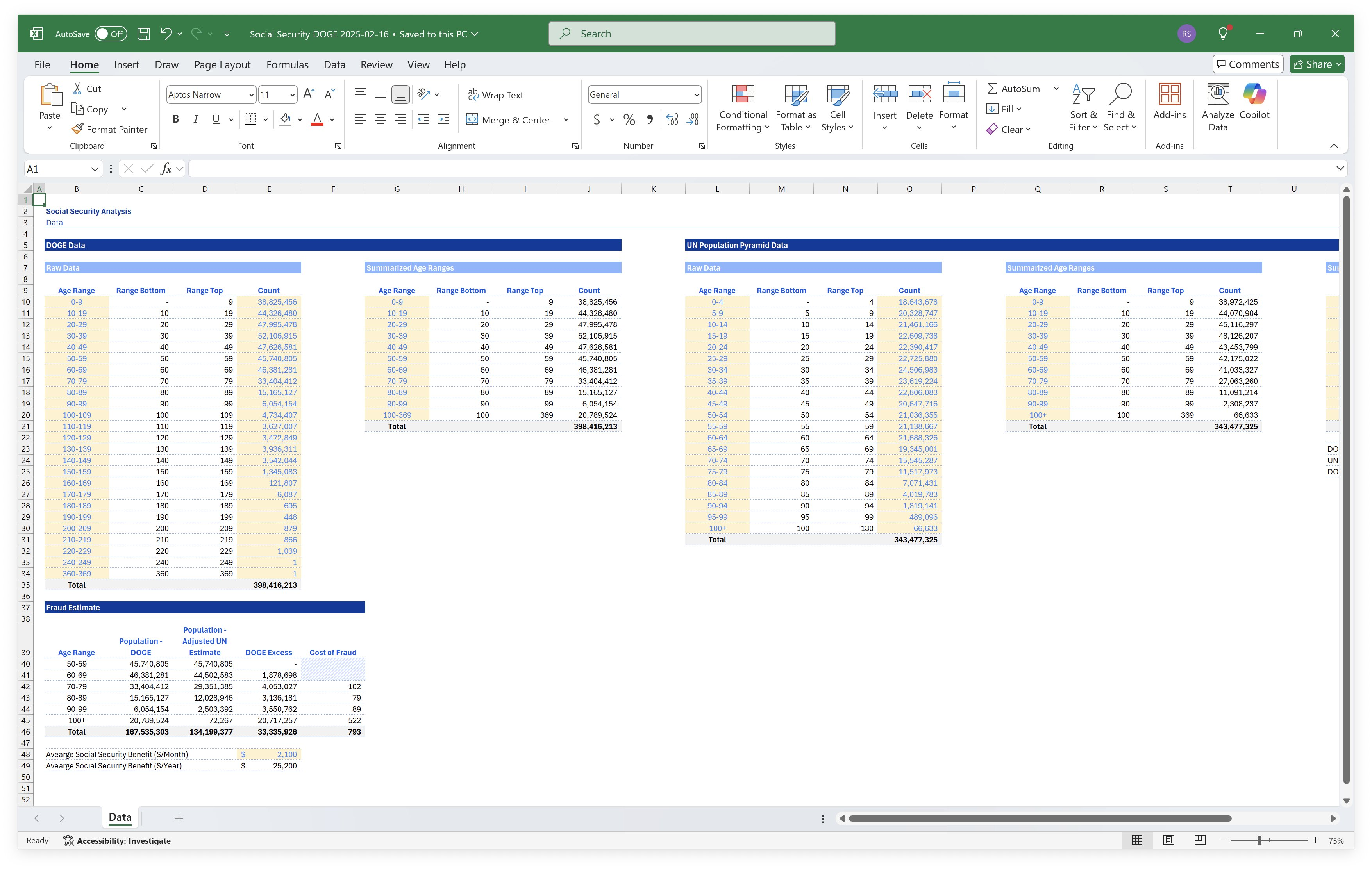Click the Format as Table icon
Image resolution: width=1372 pixels, height=870 pixels.
(x=796, y=94)
